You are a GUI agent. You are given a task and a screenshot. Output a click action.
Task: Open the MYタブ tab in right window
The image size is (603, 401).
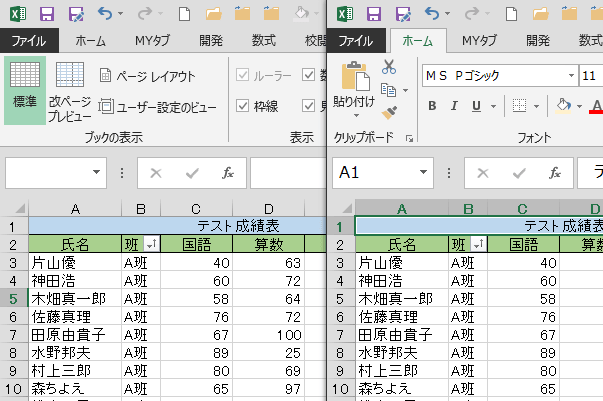[x=479, y=41]
